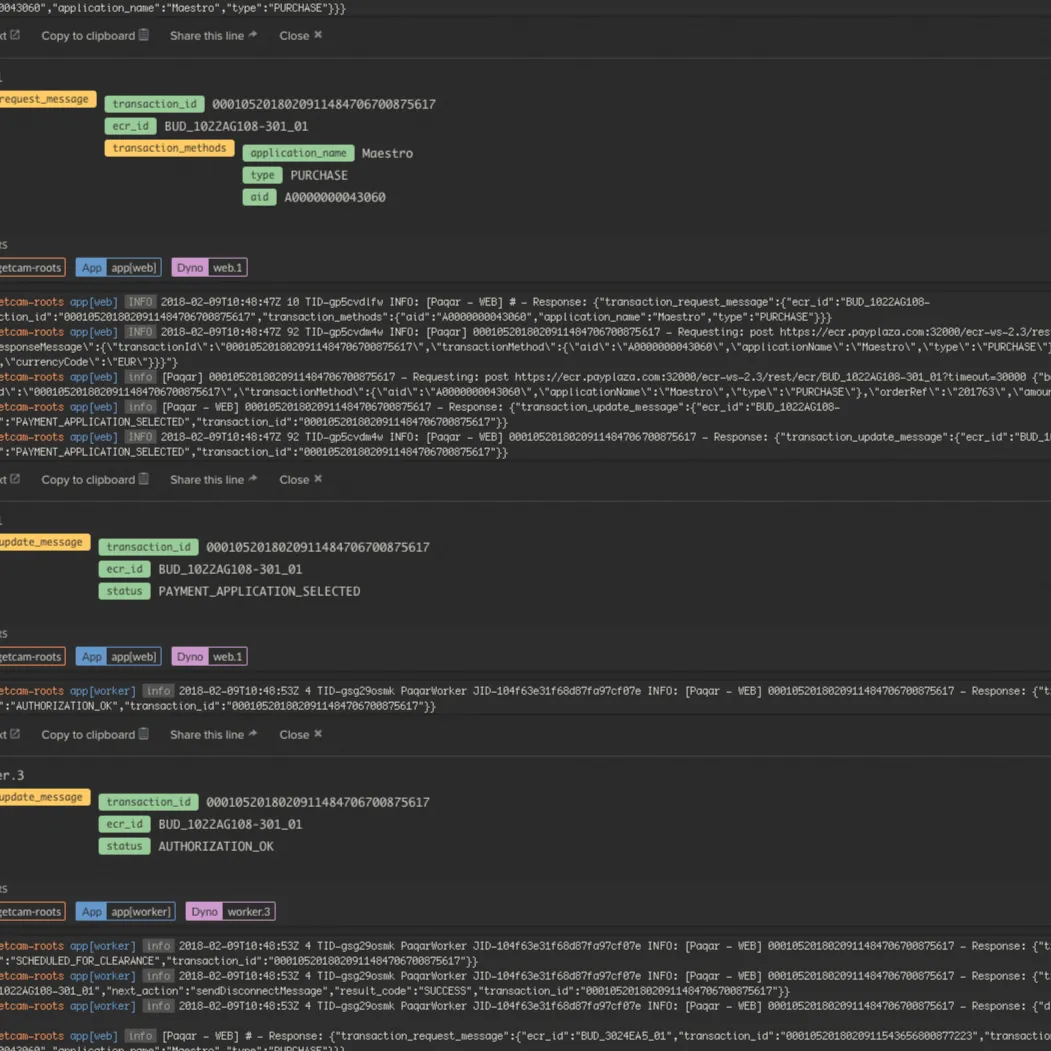Select the application_name tag beside Maestro
The width and height of the screenshot is (1051, 1051).
(298, 153)
